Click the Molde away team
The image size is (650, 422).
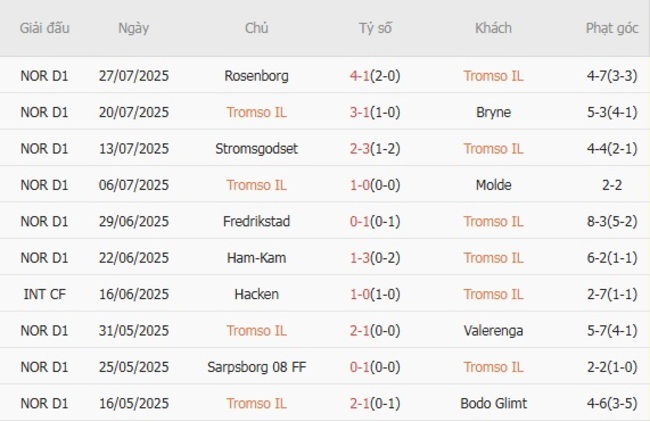493,185
